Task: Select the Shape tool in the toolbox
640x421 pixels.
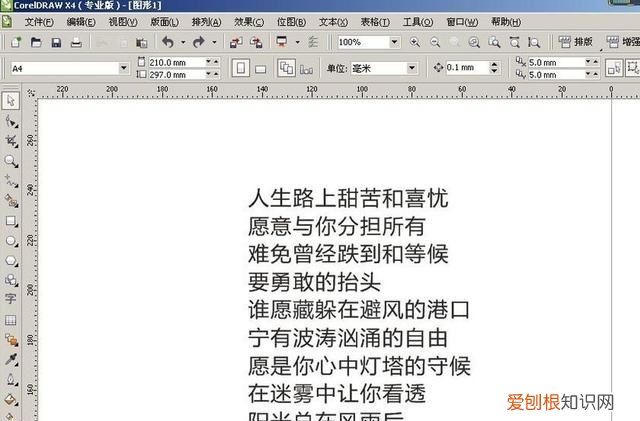Action: pyautogui.click(x=11, y=121)
